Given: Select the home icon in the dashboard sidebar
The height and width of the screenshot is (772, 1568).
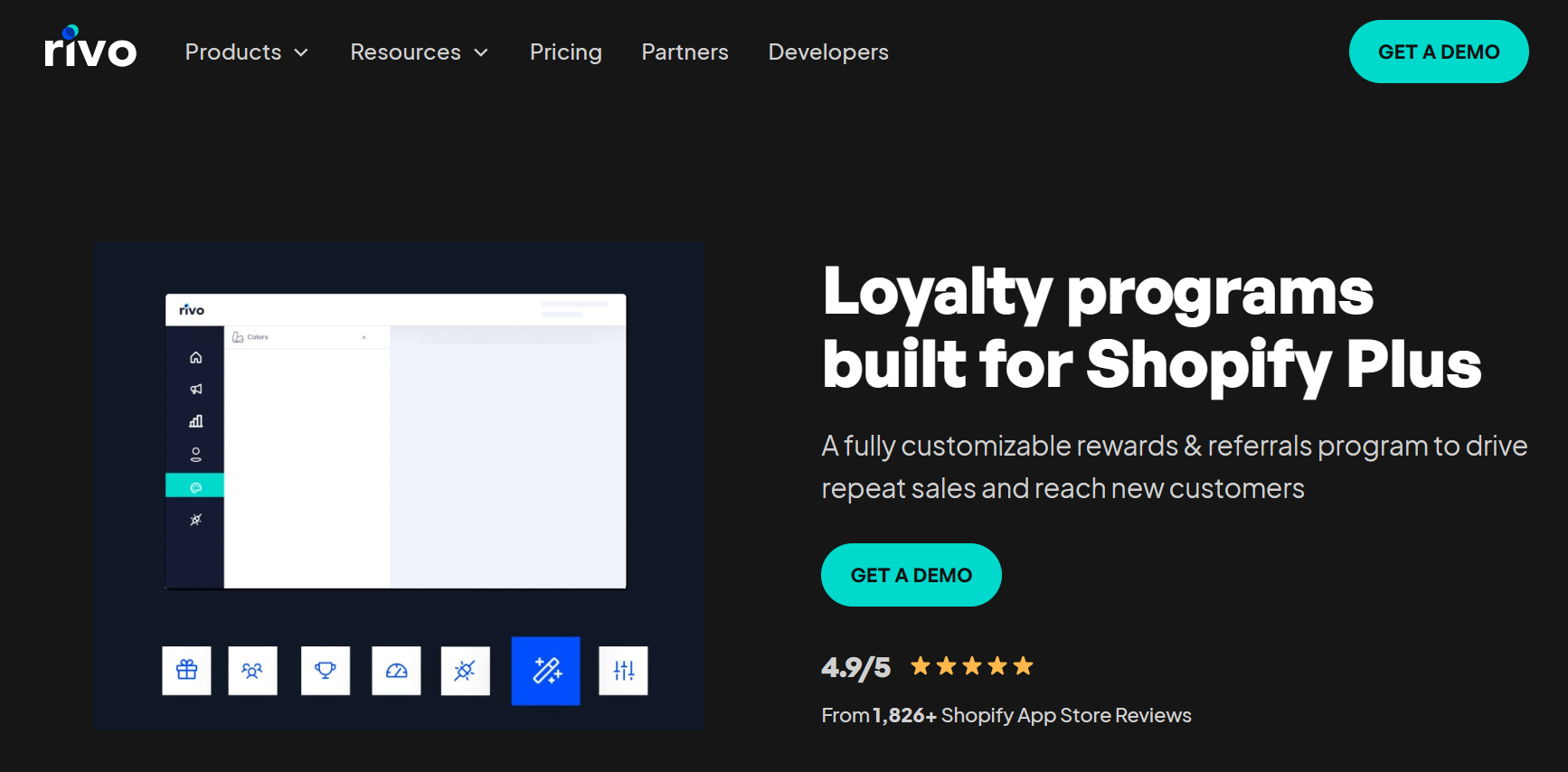Looking at the screenshot, I should (x=195, y=357).
